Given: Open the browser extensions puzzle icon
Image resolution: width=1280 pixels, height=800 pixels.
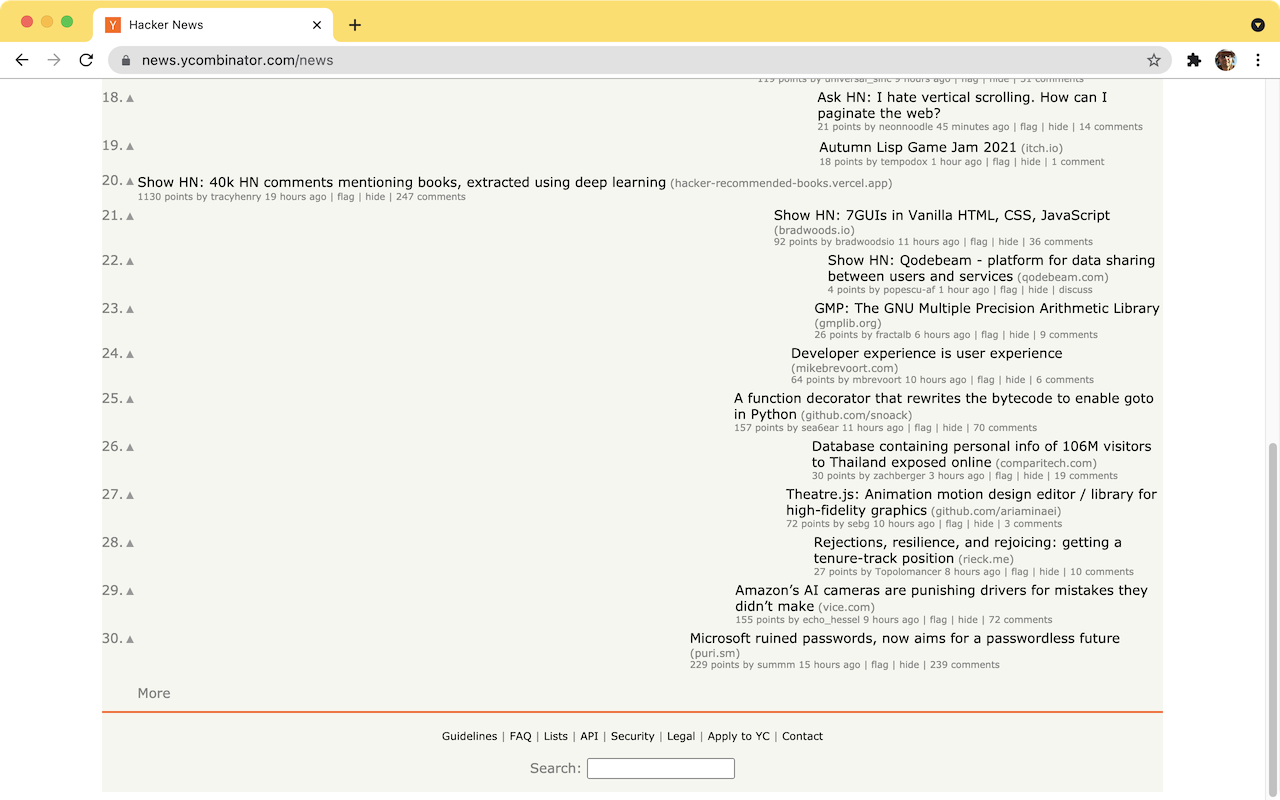Looking at the screenshot, I should [1193, 60].
